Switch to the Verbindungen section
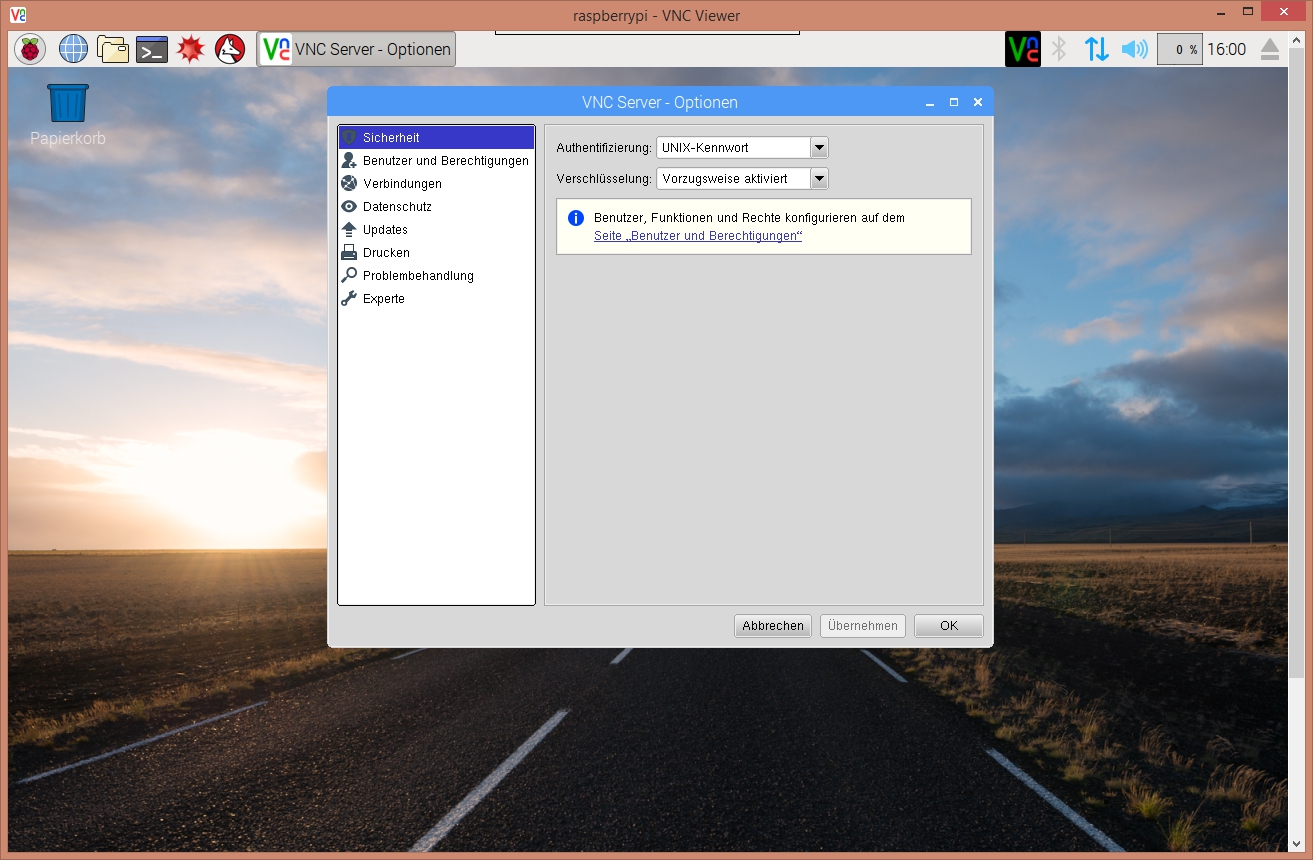Image resolution: width=1313 pixels, height=860 pixels. click(x=402, y=184)
